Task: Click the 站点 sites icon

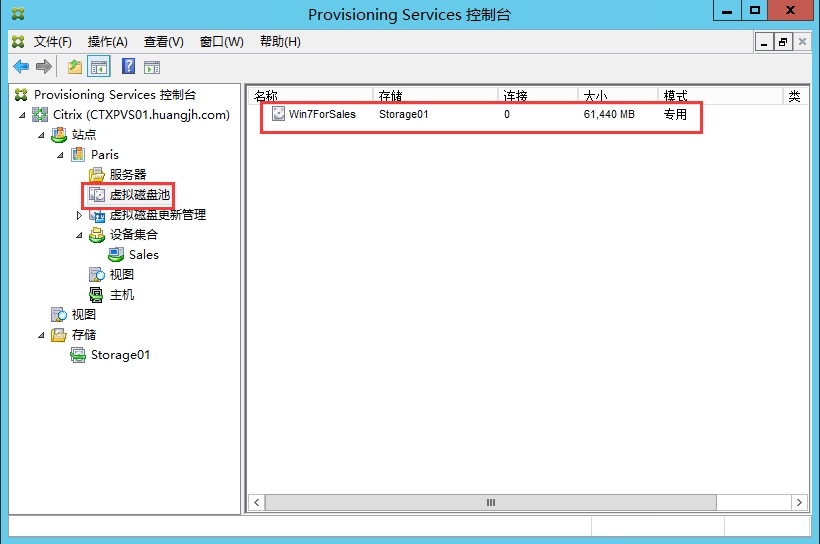Action: point(59,134)
